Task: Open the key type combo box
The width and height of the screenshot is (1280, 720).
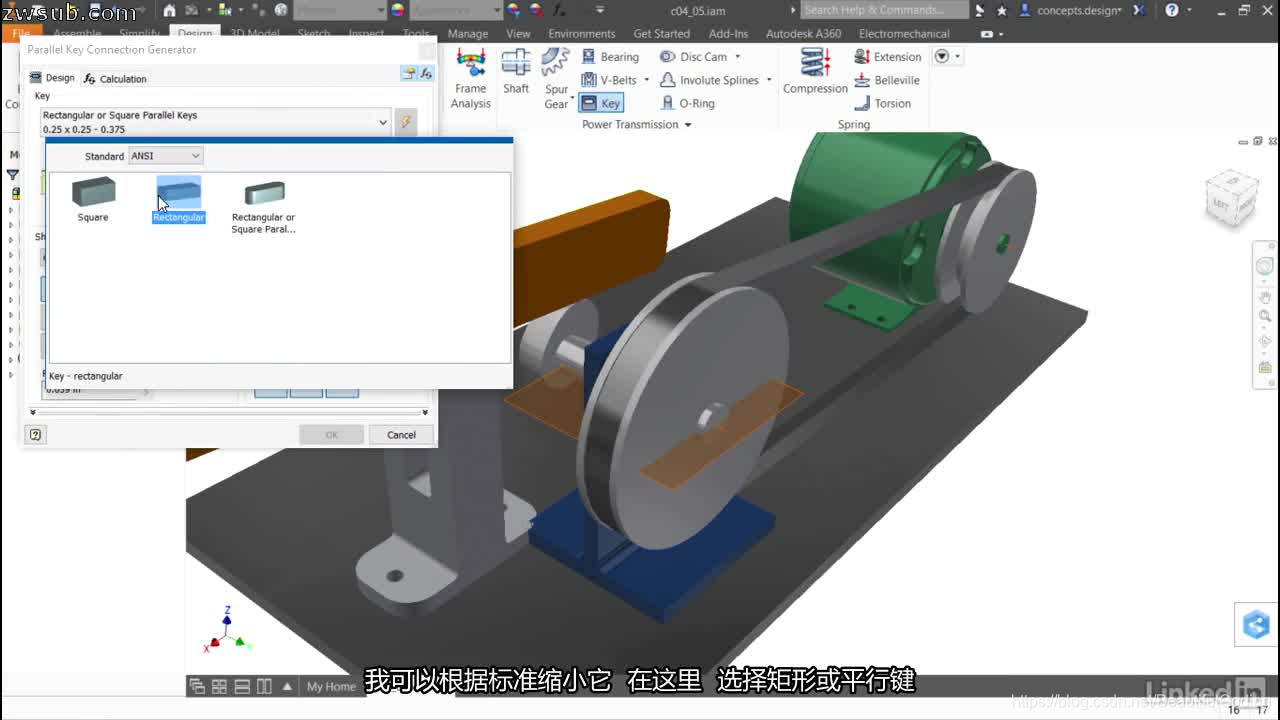Action: click(215, 122)
